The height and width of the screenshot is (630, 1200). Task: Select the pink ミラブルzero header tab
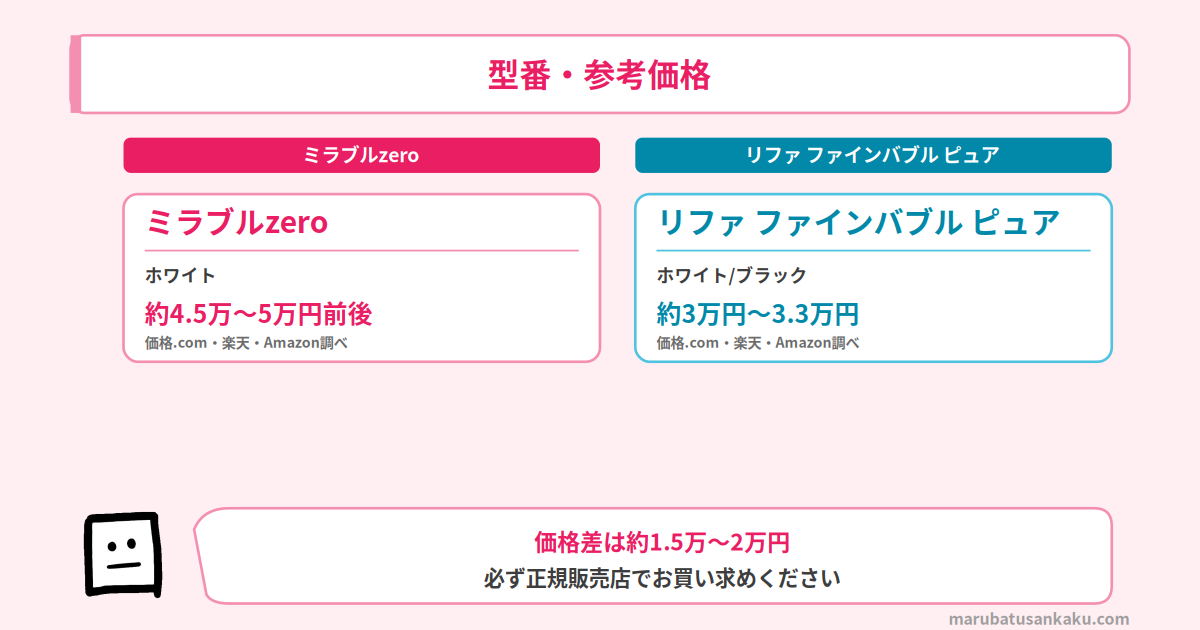(361, 155)
